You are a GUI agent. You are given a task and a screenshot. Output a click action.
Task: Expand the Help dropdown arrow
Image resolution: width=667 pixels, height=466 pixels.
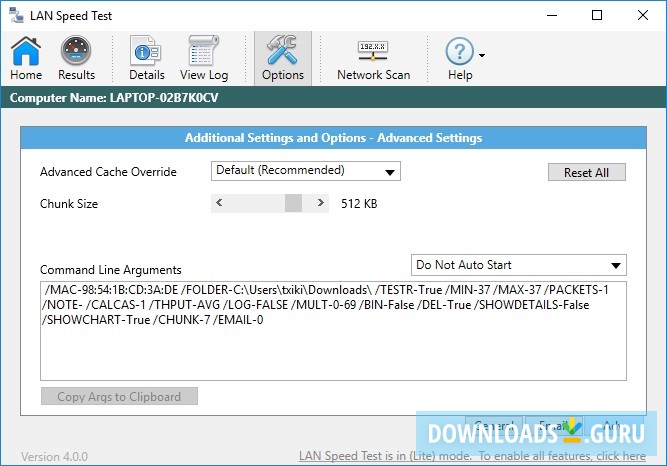click(x=482, y=55)
